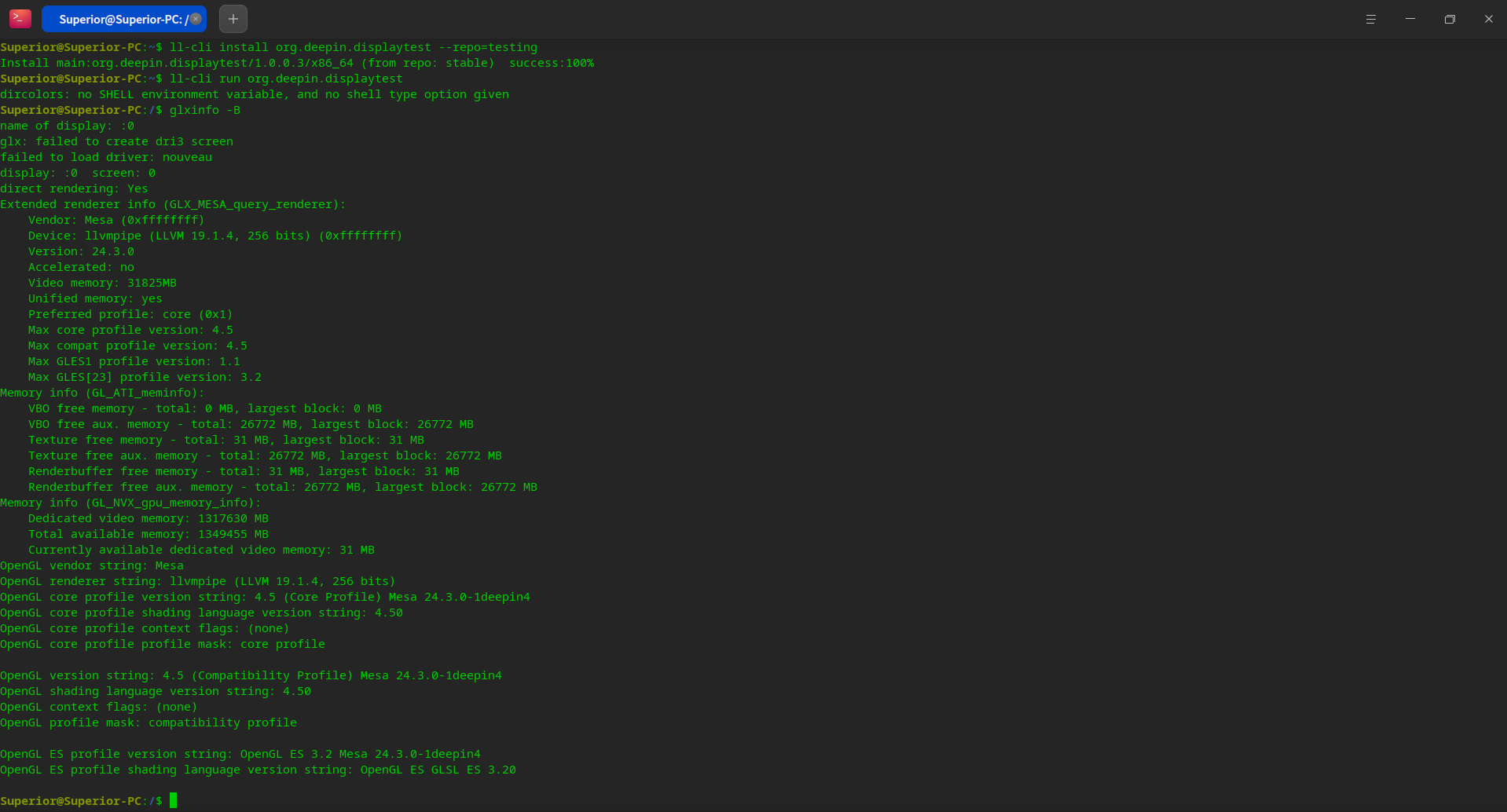Click the red terminal app icon
This screenshot has height=812, width=1507.
point(20,19)
